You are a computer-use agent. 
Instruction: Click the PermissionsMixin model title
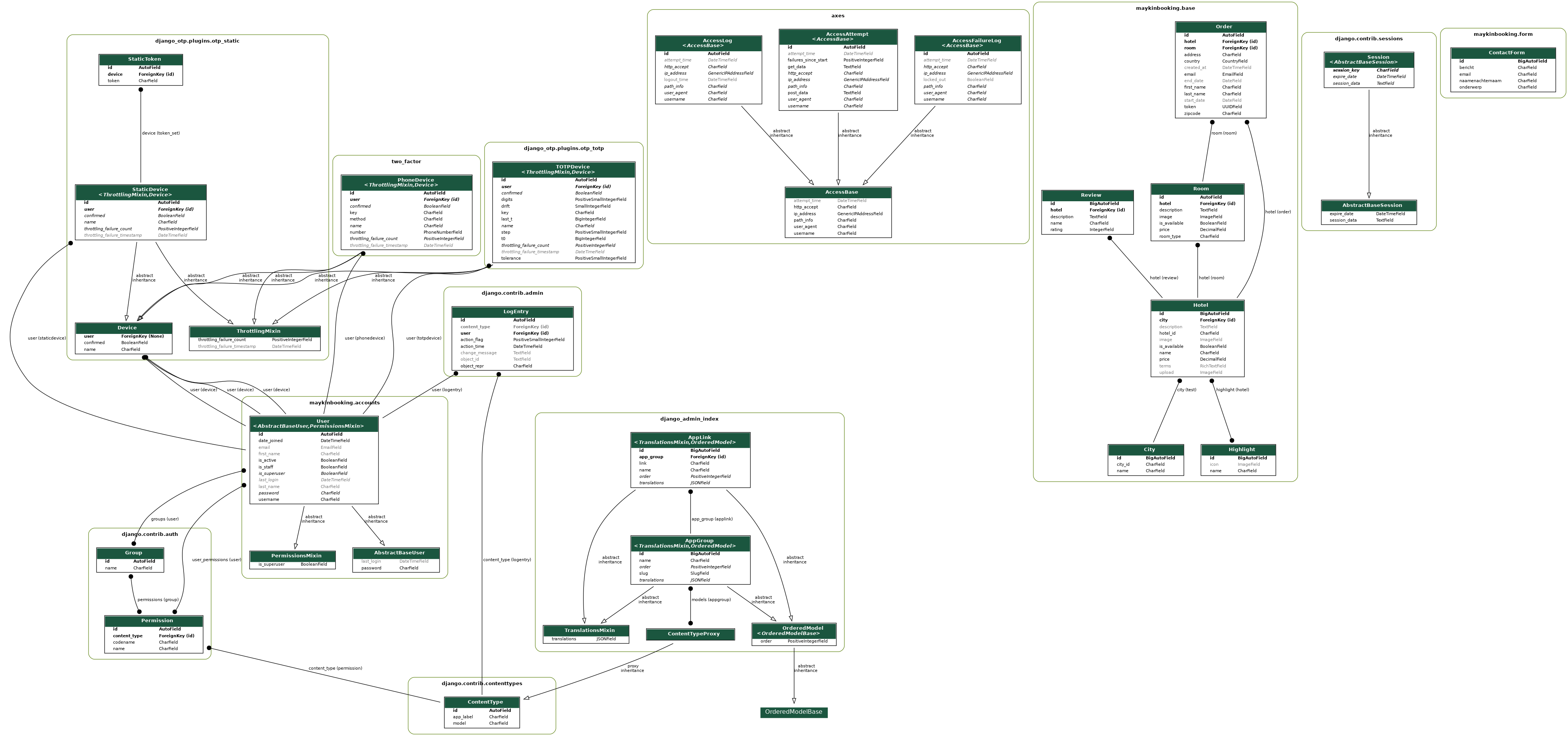293,556
